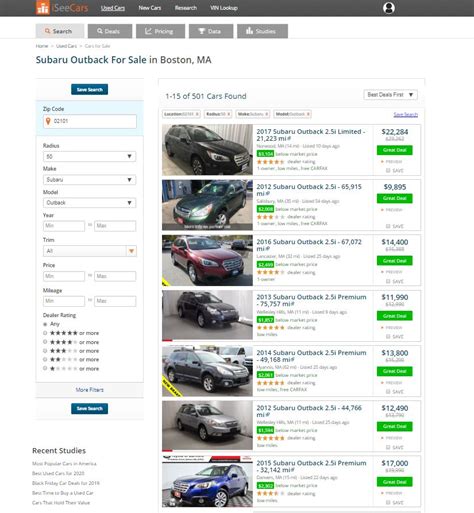Viewport: 474px width, 513px height.
Task: Open the Model dropdown showing Outback
Action: (x=89, y=203)
